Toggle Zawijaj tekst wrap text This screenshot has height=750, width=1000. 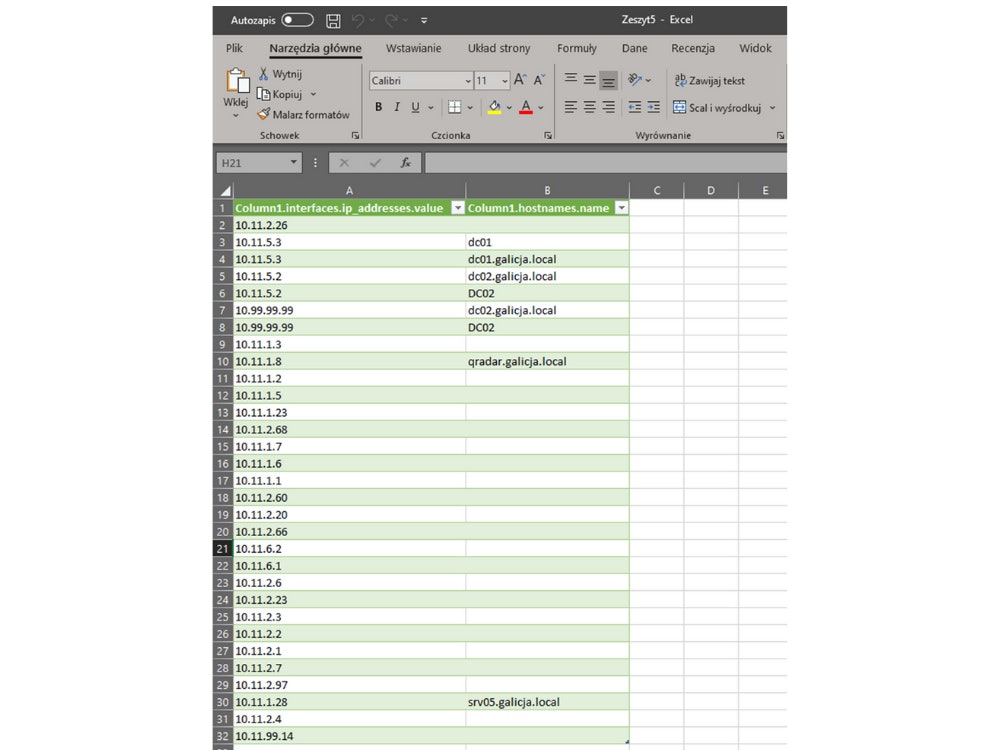(x=709, y=80)
